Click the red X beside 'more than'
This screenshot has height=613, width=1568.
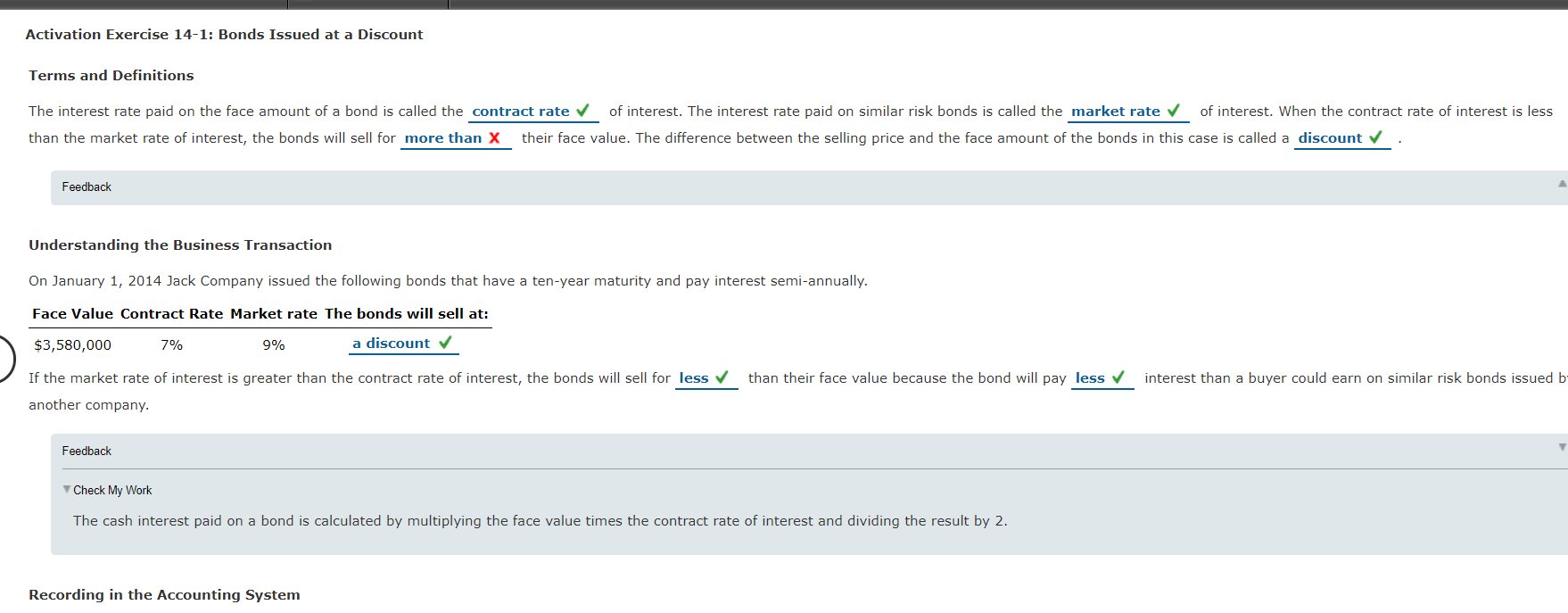coord(494,137)
